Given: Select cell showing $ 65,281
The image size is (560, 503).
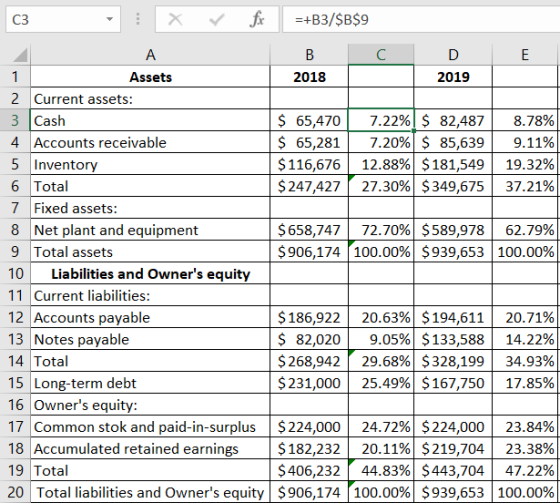Looking at the screenshot, I should [309, 142].
